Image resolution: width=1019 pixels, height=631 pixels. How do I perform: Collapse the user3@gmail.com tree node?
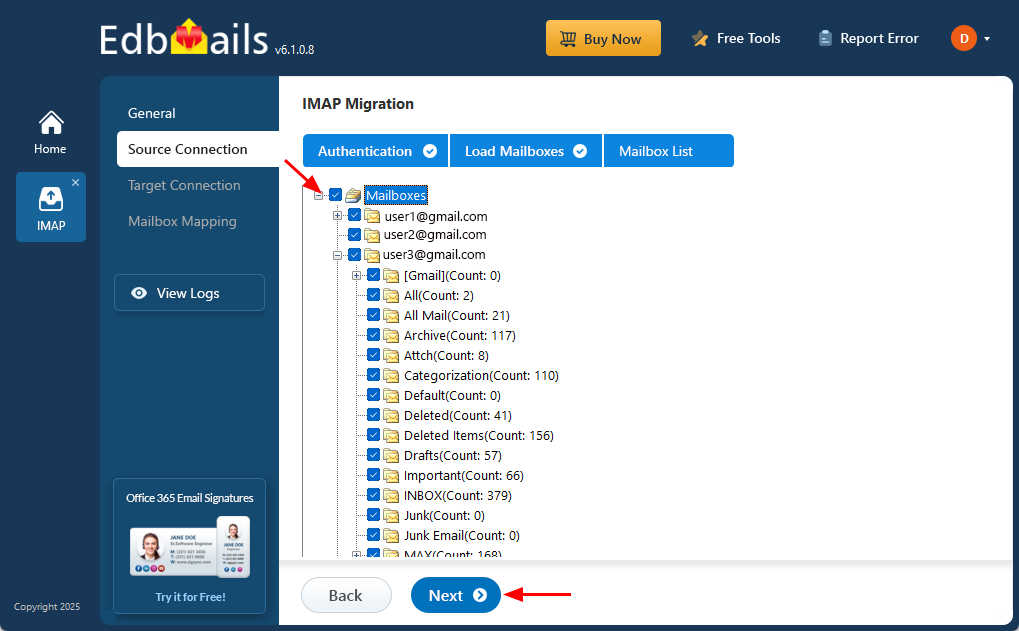337,255
